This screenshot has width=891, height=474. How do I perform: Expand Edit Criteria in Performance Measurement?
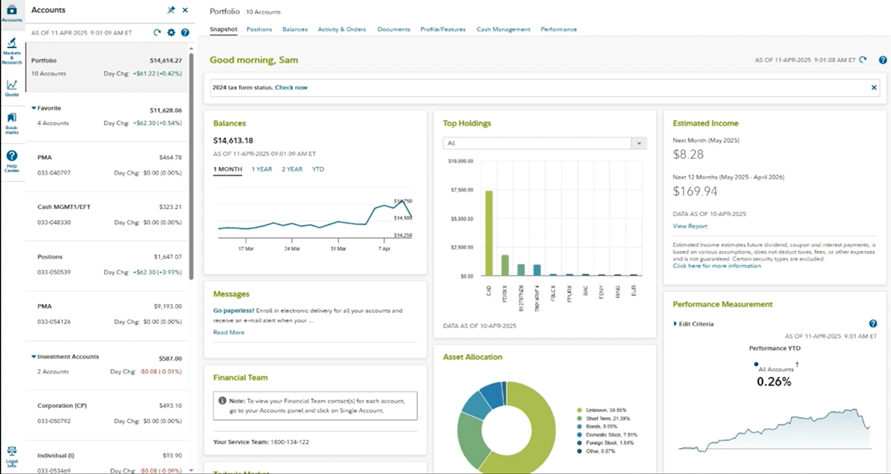[693, 324]
